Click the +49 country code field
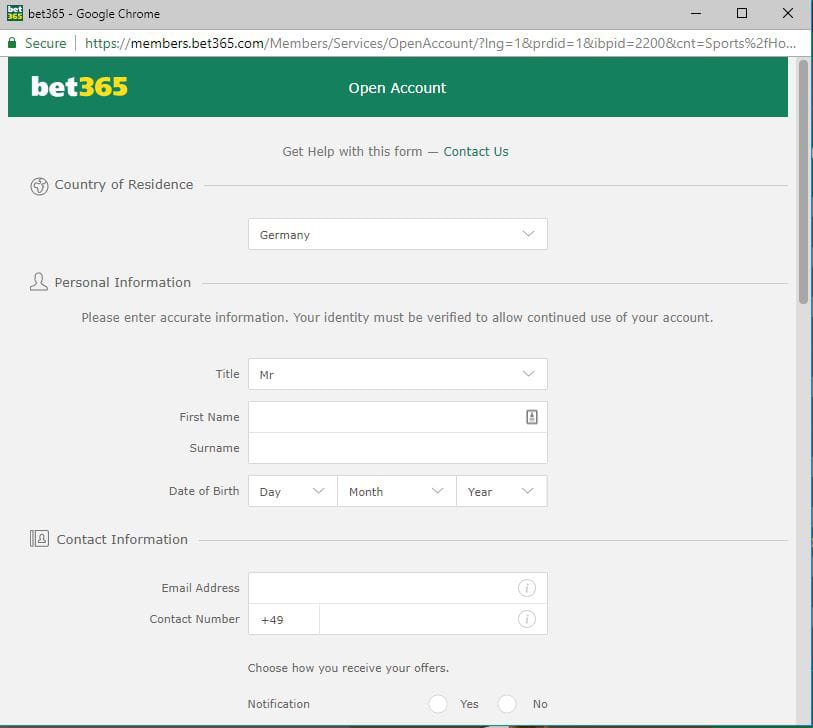Image resolution: width=813 pixels, height=728 pixels. pos(284,619)
